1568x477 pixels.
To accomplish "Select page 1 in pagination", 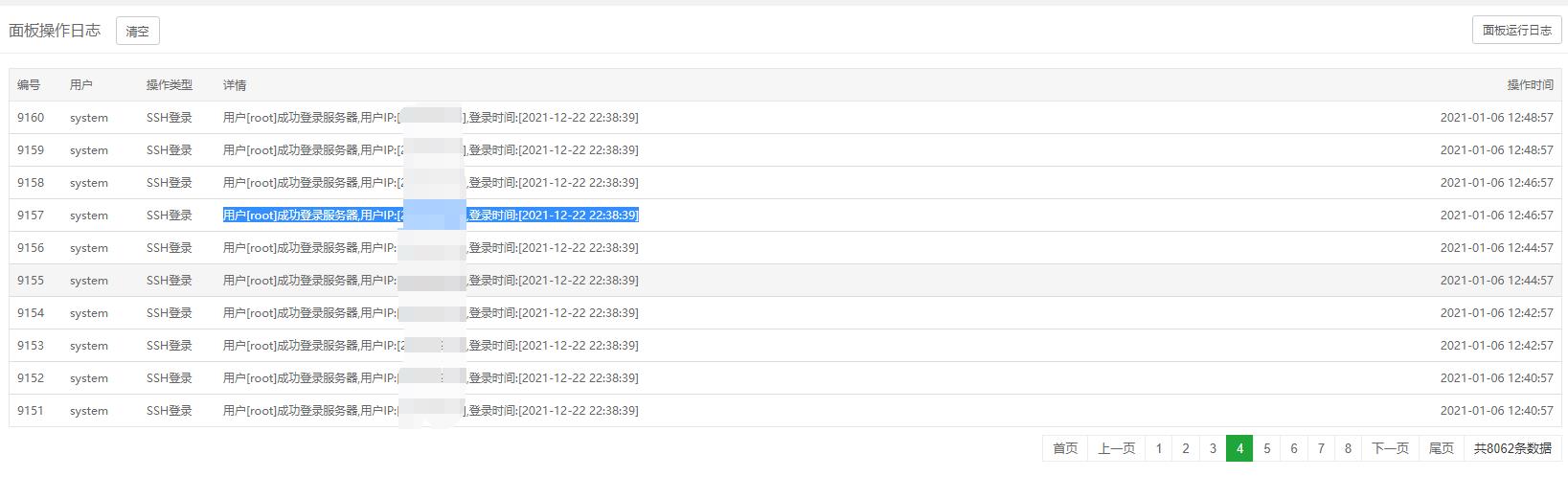I will tap(1158, 448).
